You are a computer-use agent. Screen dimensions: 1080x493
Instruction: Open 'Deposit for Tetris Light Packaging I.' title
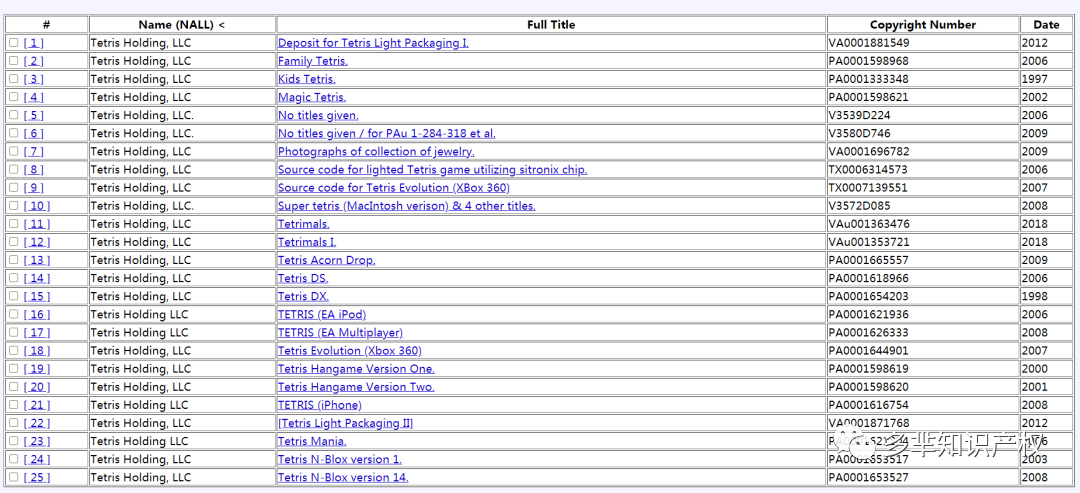[x=373, y=43]
